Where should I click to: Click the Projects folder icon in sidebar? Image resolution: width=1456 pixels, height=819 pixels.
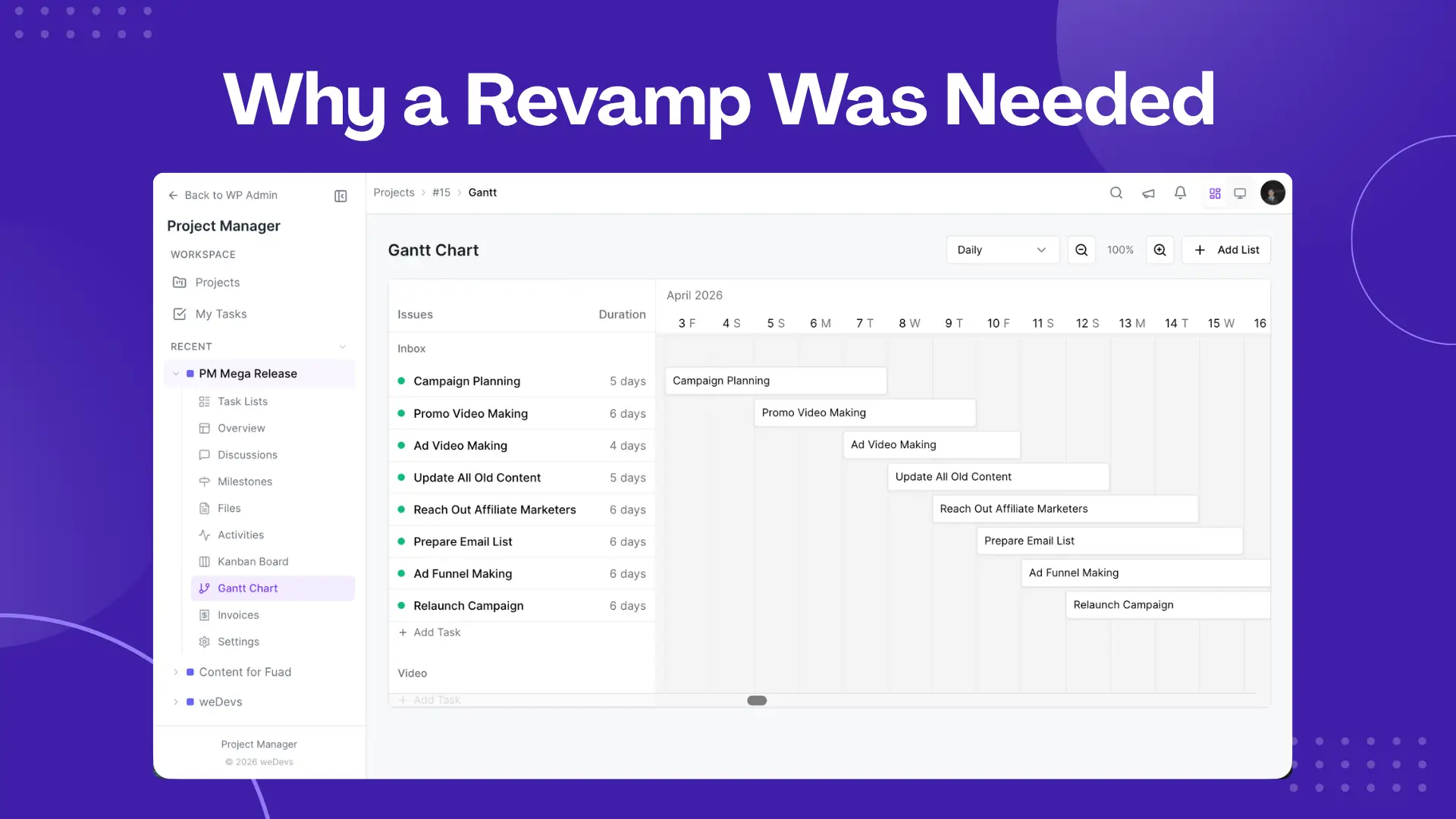tap(180, 282)
